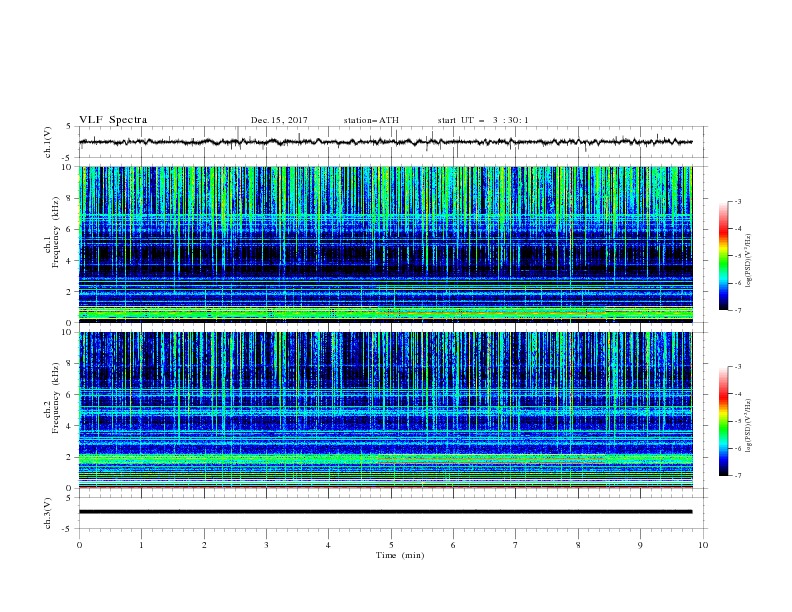The height and width of the screenshot is (612, 792).
Task: Click the 'ch.1(V)' axis label
Action: point(48,142)
